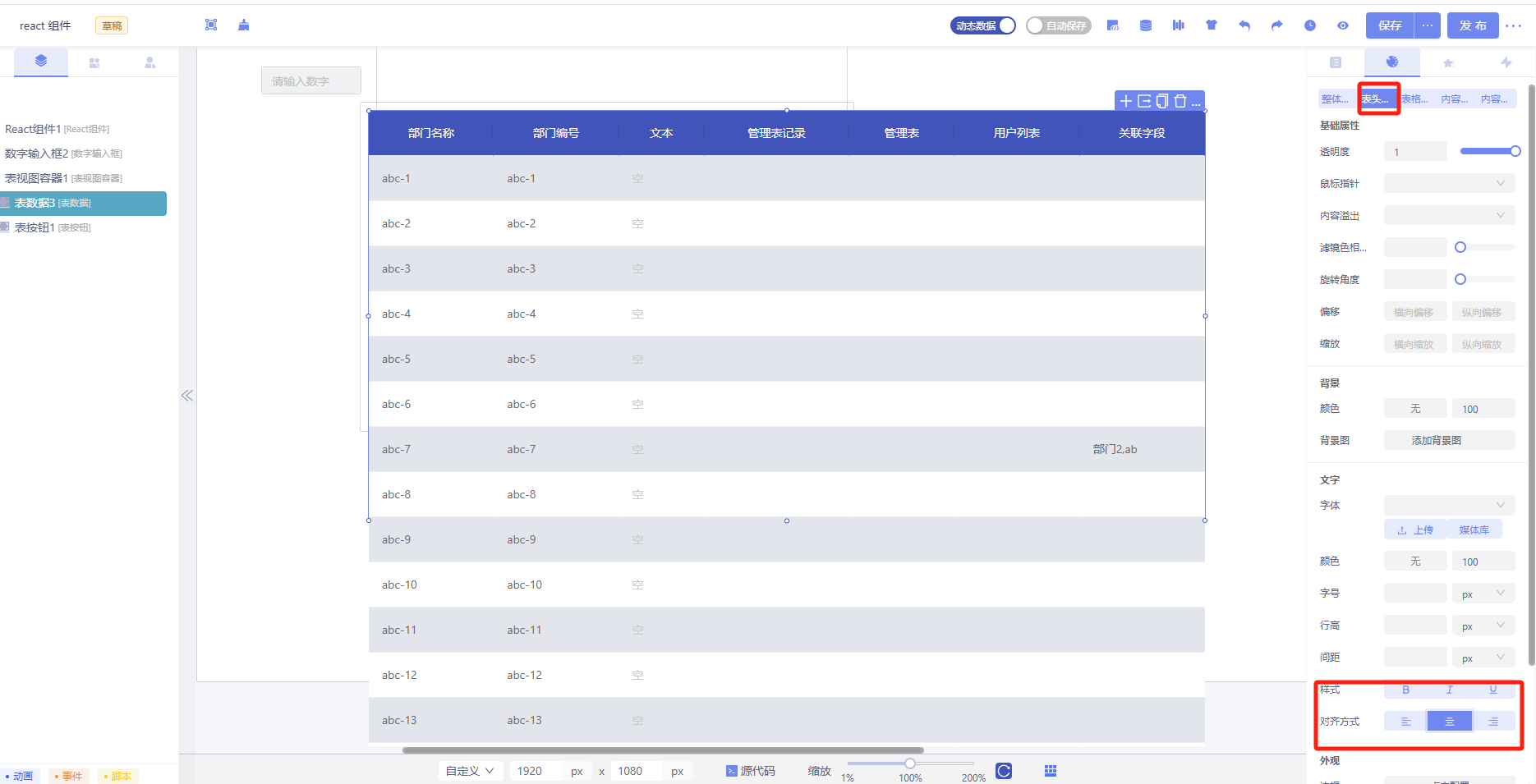Open the far-right three-dot menu
Image resolution: width=1536 pixels, height=784 pixels.
(x=1514, y=25)
